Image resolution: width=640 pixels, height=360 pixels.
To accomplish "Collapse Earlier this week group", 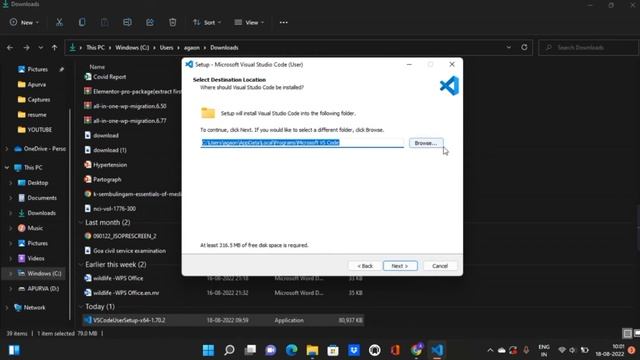I will pos(80,264).
